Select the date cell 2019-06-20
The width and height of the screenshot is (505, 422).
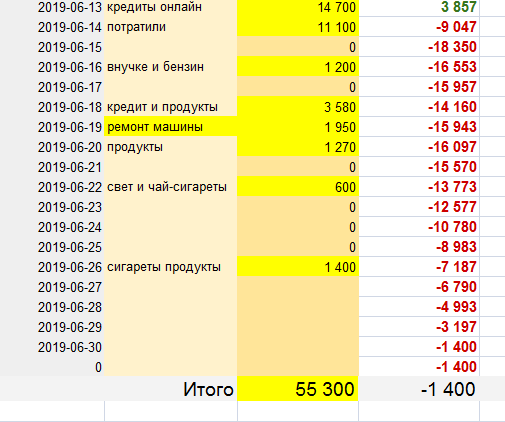click(x=52, y=147)
